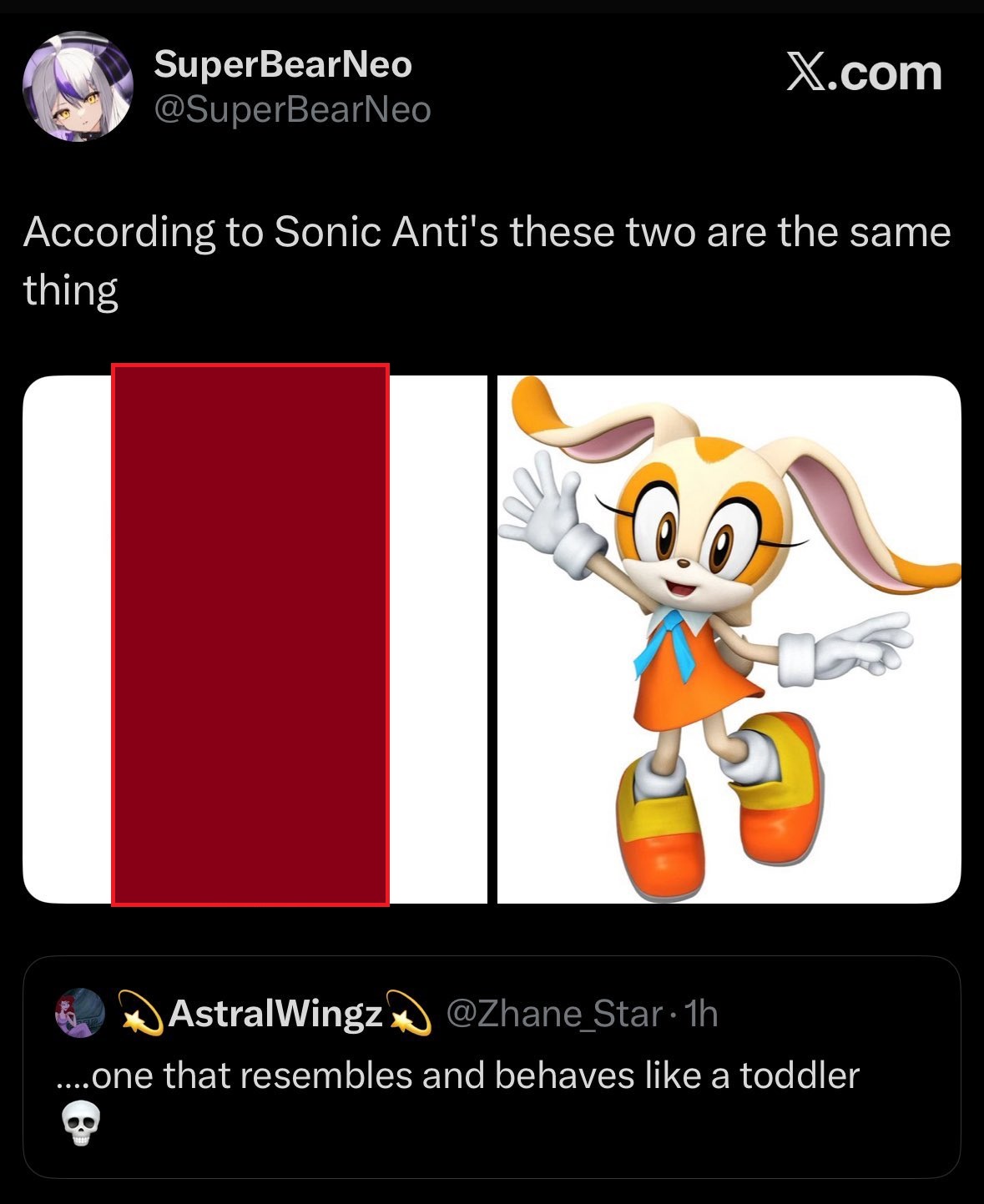Click the star emoji before AstralWingz
984x1204 pixels.
pyautogui.click(x=140, y=1013)
